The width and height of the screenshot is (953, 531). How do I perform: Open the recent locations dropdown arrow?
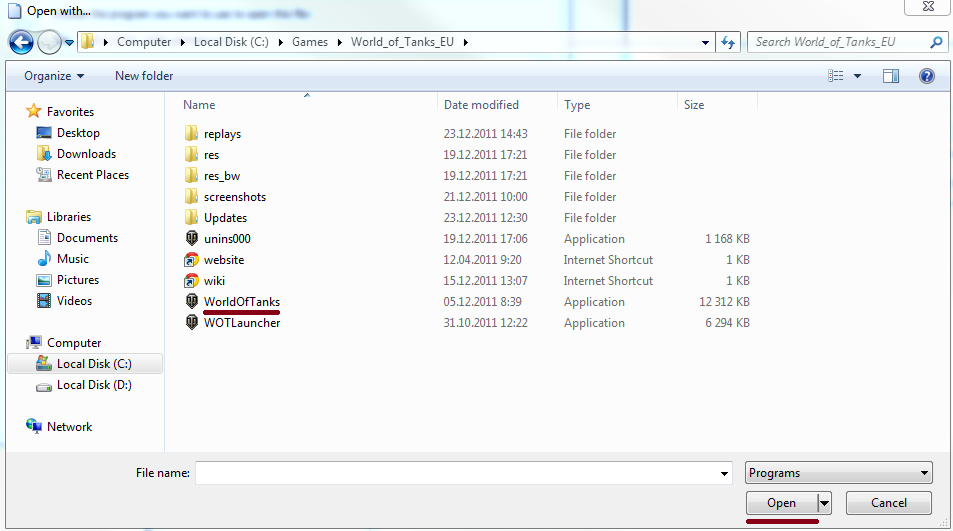[x=69, y=43]
